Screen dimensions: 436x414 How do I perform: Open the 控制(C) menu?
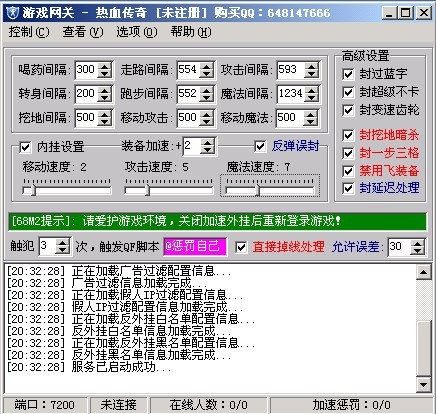tap(29, 32)
